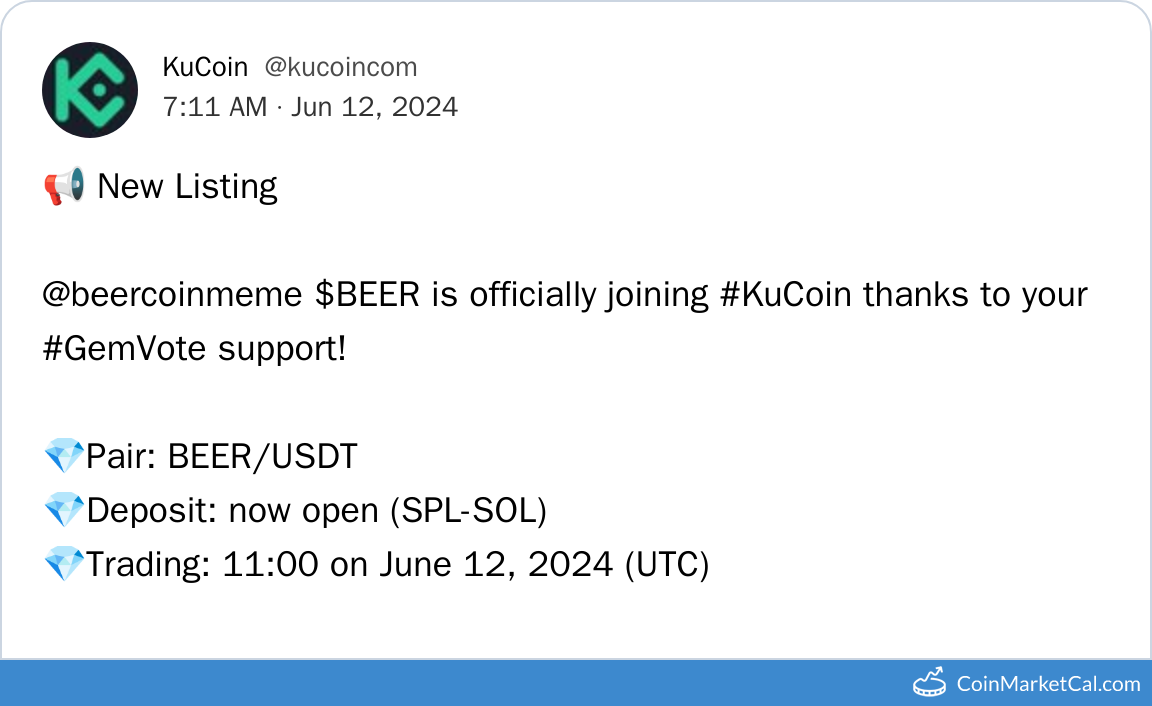Open the @beercoinmeme mention
The image size is (1152, 706).
click(x=172, y=296)
